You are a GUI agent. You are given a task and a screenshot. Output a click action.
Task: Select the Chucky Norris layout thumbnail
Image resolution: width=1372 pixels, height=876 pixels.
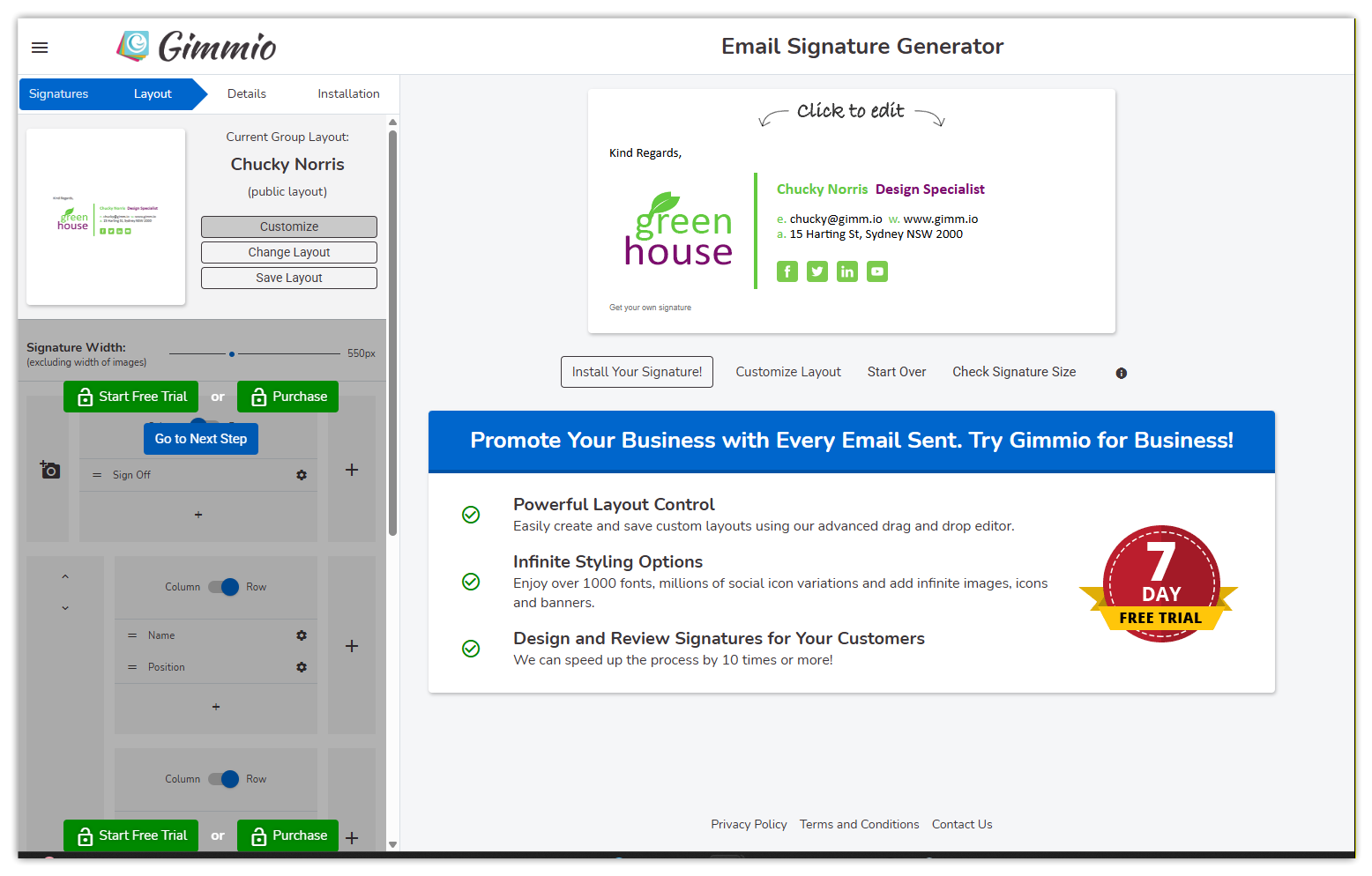(106, 217)
